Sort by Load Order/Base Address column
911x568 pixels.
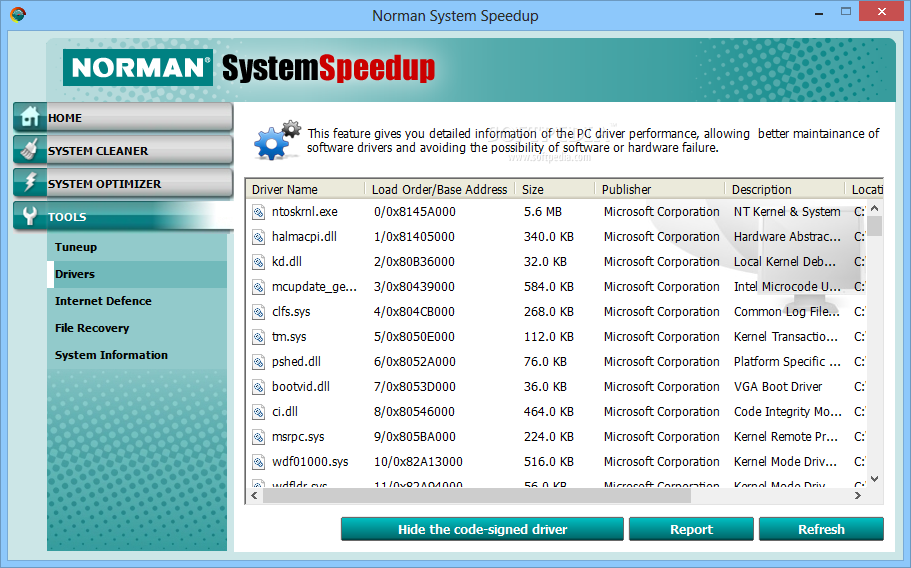click(x=440, y=189)
